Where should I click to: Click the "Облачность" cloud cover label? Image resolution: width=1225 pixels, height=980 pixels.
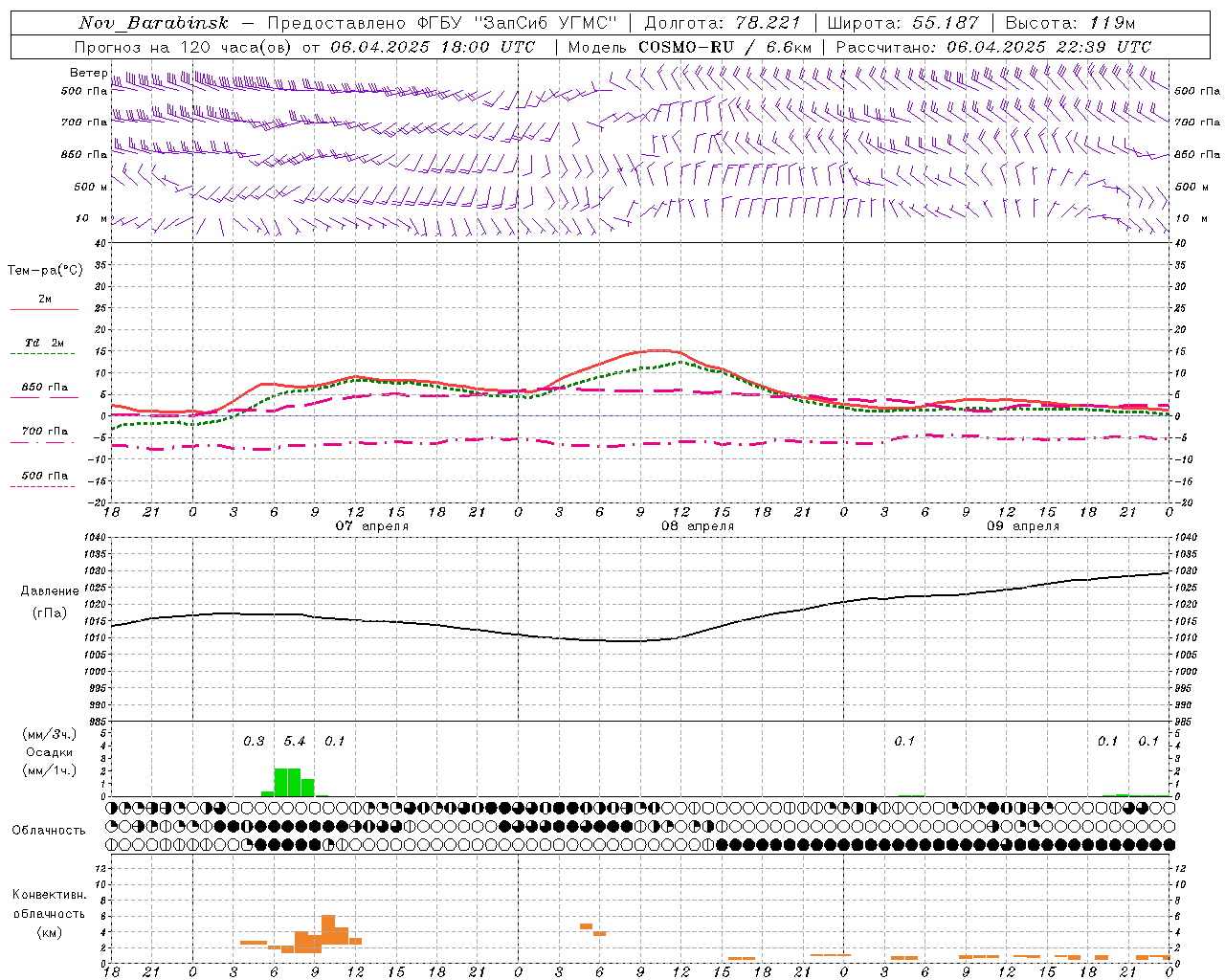49,831
